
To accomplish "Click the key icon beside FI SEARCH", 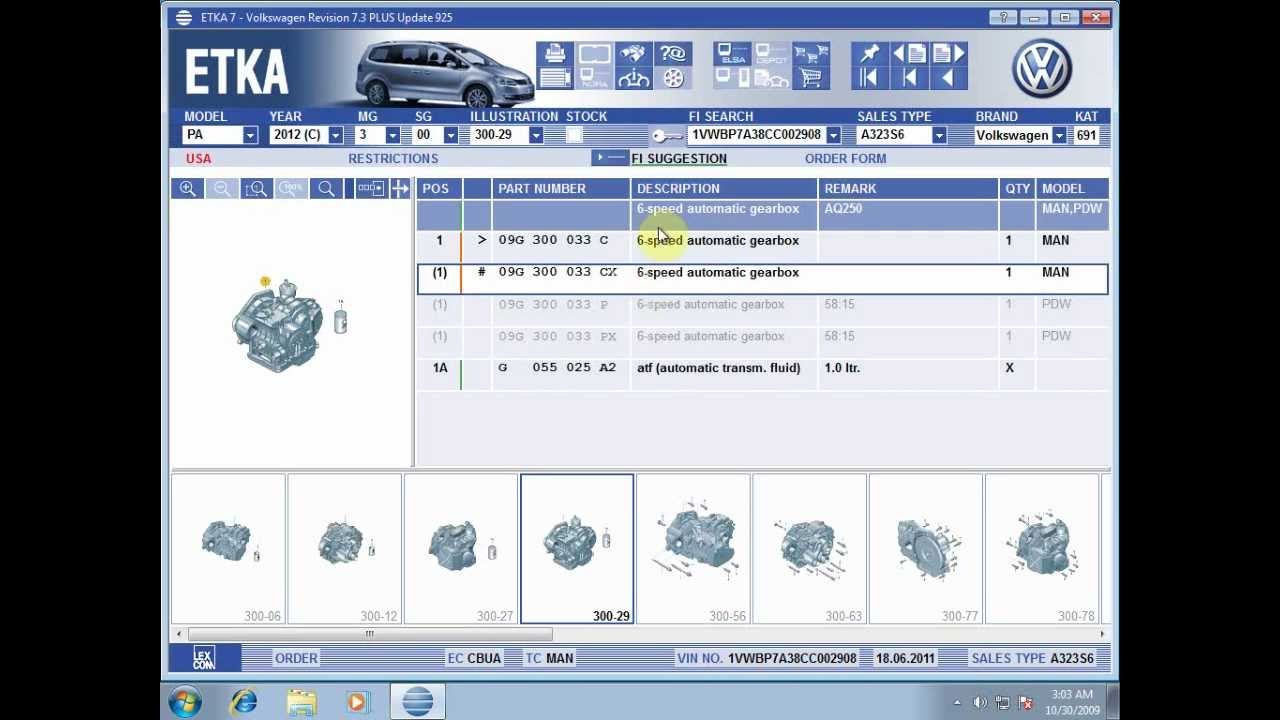I will 667,136.
